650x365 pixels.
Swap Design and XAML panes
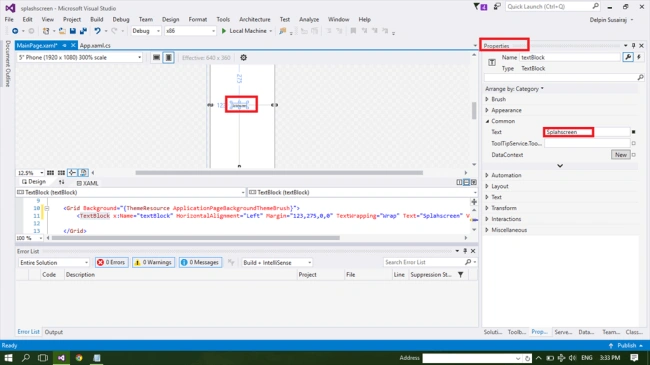coord(61,182)
